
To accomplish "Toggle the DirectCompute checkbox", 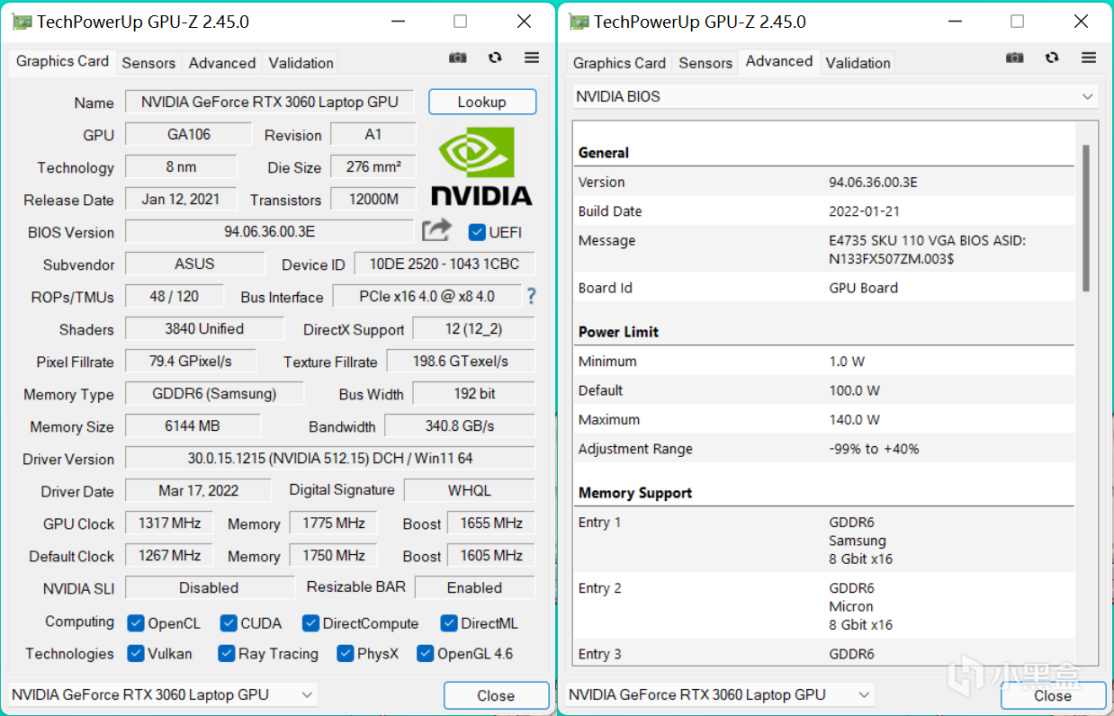I will pos(310,623).
